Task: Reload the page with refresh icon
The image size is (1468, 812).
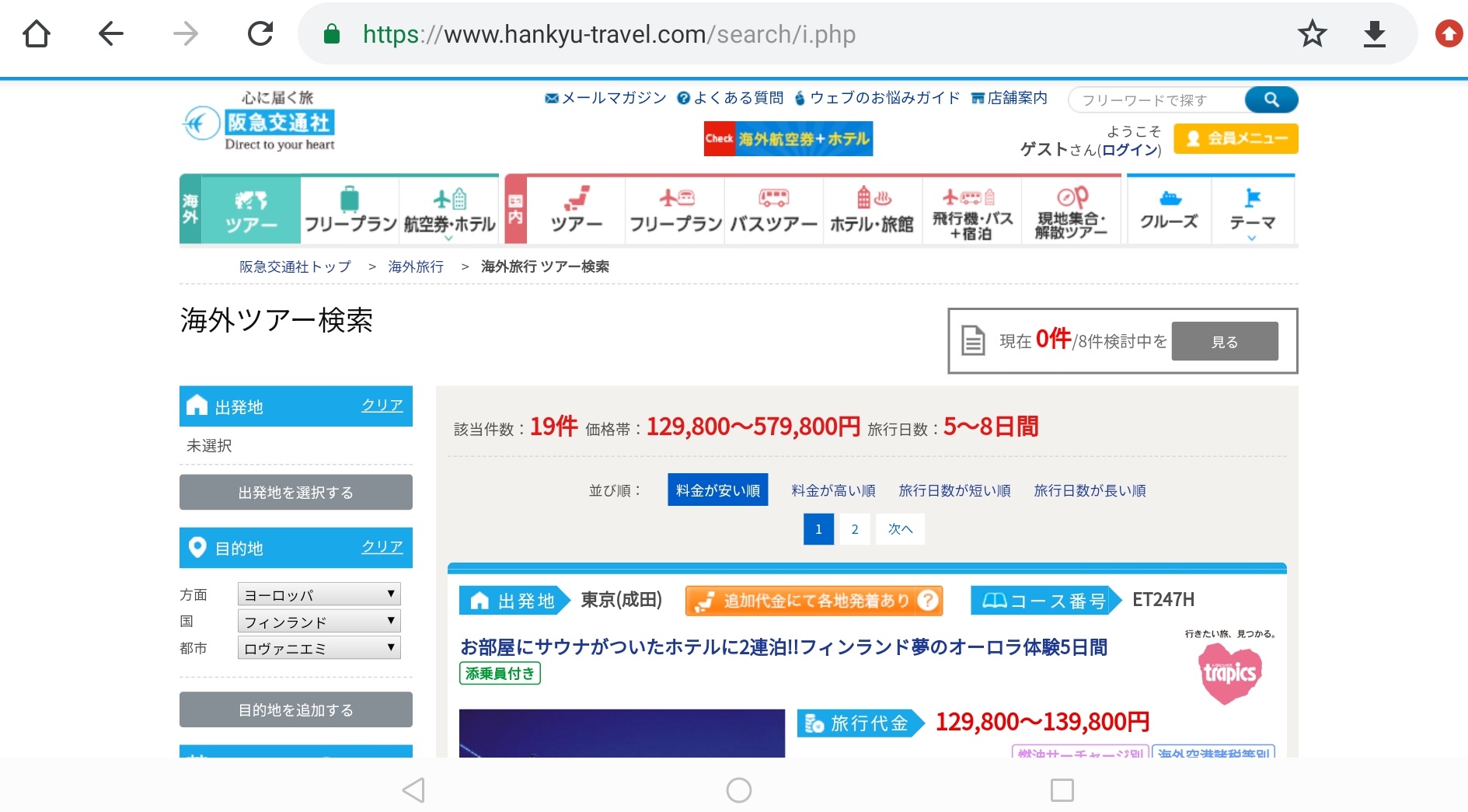Action: tap(260, 34)
